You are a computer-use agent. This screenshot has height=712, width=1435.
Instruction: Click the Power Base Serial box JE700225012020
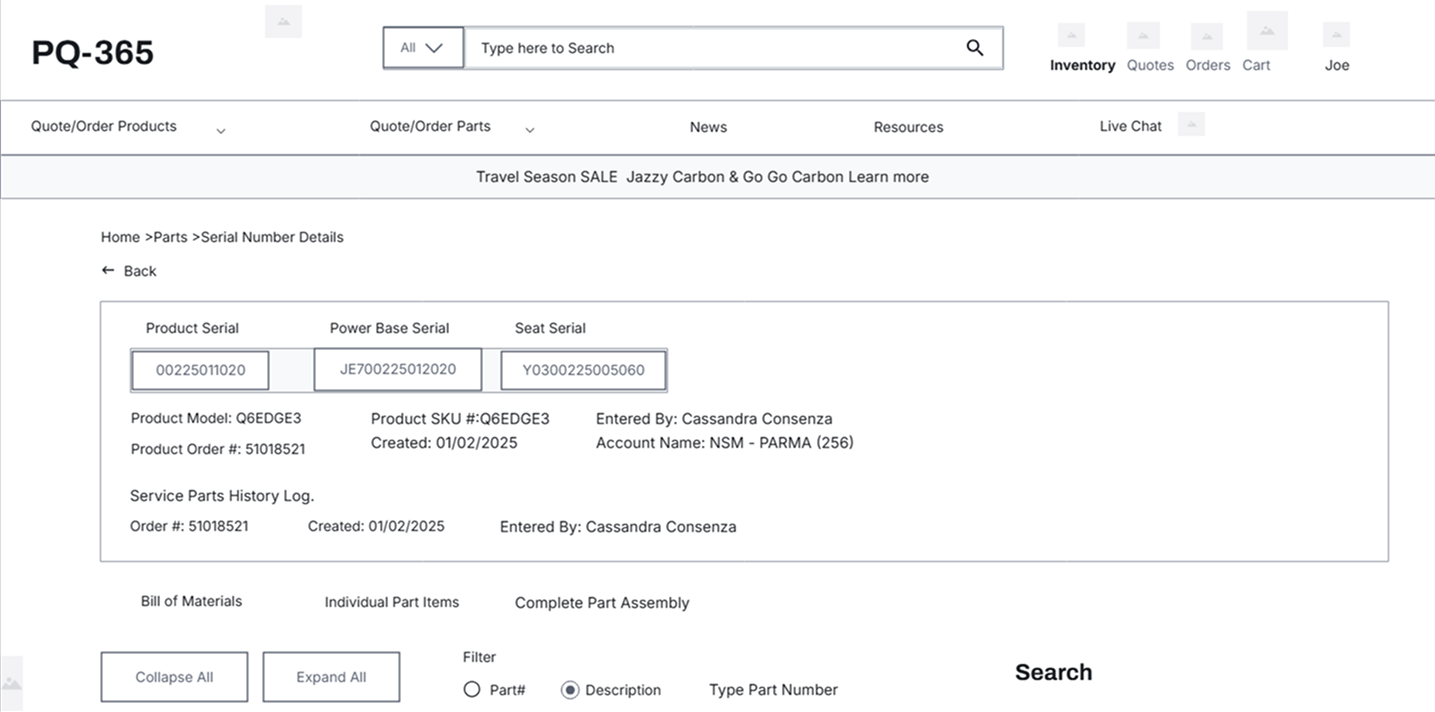tap(397, 369)
